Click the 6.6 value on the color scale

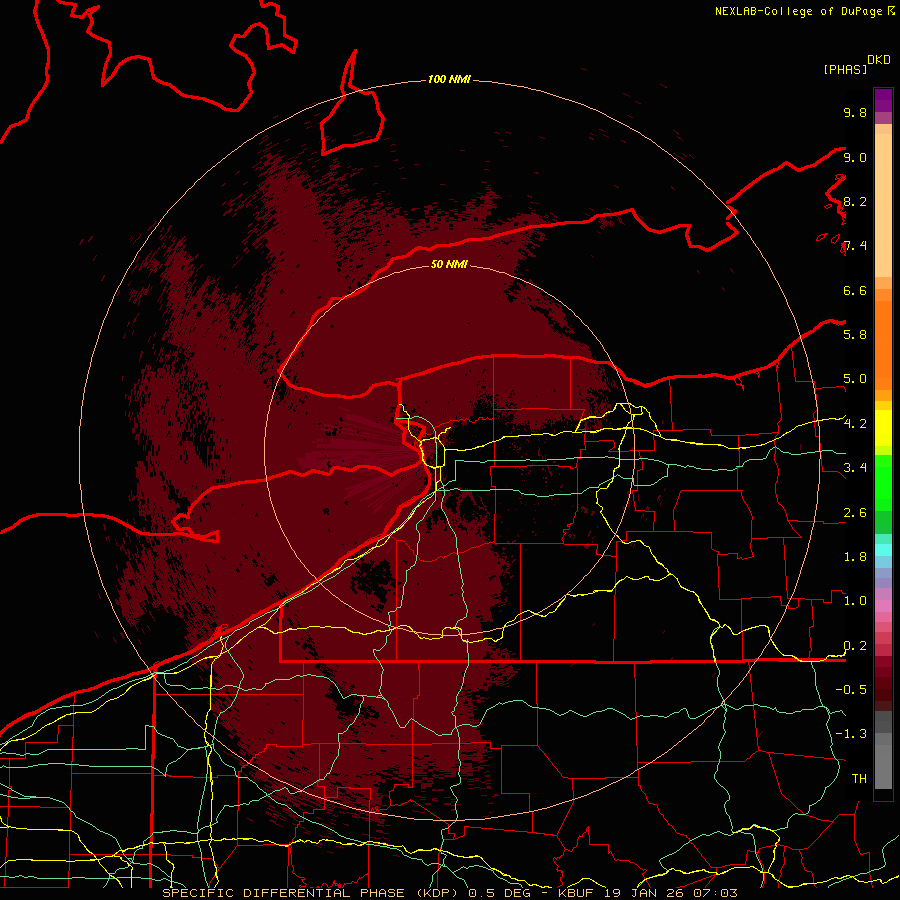pos(855,290)
